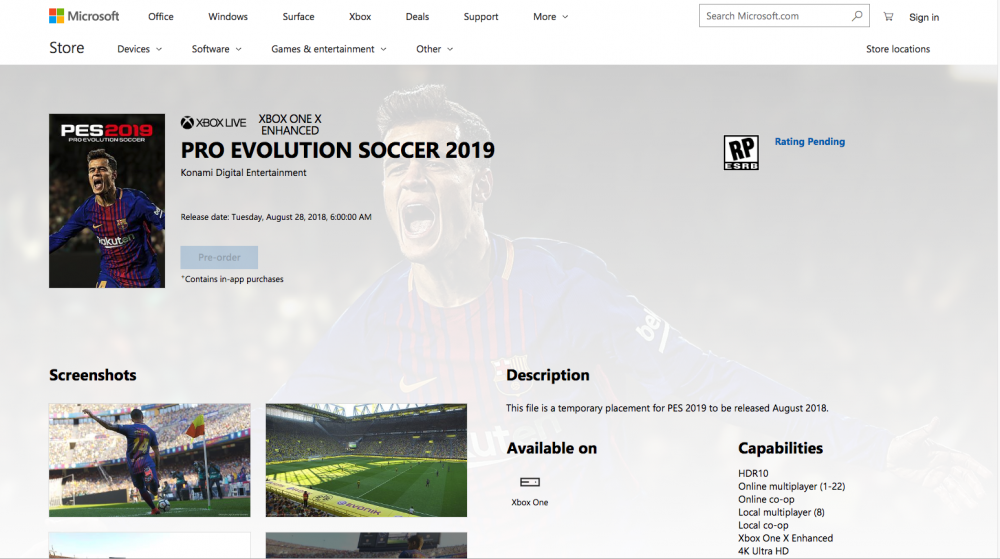
Task: Open the stadium screenshot thumbnail
Action: pyautogui.click(x=366, y=460)
